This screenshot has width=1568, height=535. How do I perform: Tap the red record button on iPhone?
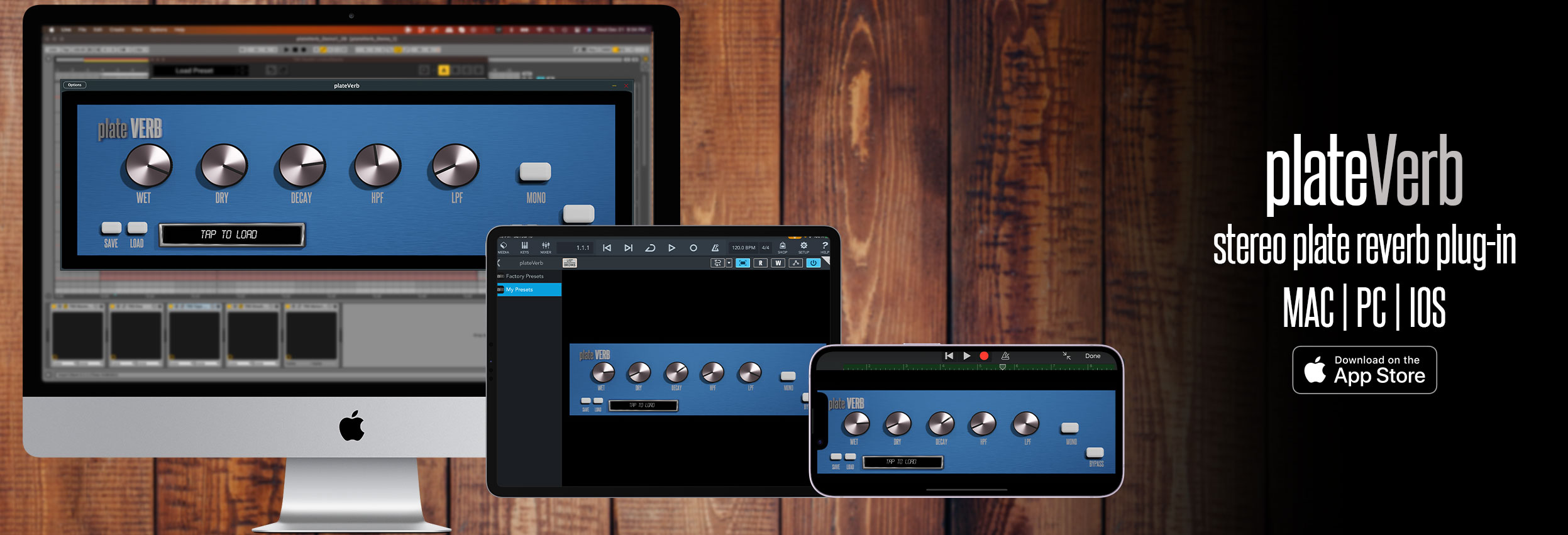pos(984,356)
